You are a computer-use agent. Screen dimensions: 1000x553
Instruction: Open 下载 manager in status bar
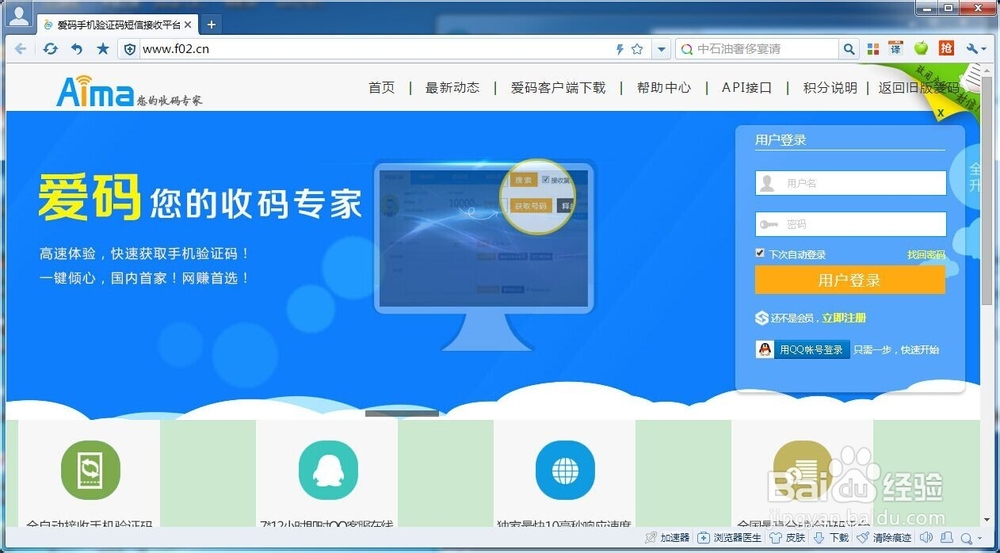tap(832, 538)
